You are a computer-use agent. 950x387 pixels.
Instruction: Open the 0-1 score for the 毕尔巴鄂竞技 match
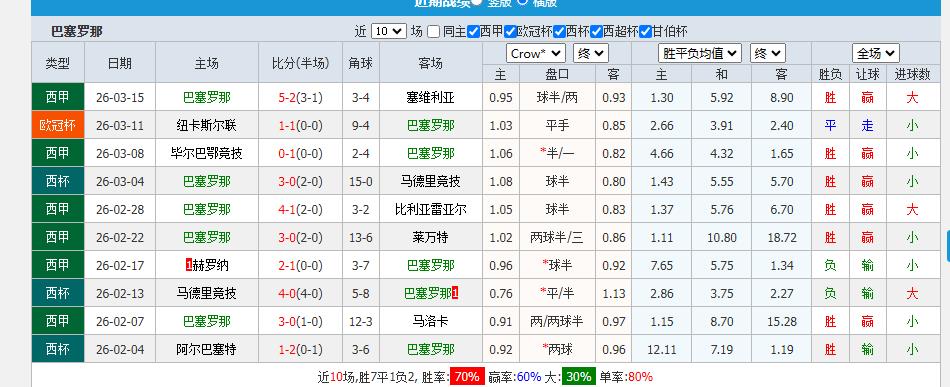(287, 154)
